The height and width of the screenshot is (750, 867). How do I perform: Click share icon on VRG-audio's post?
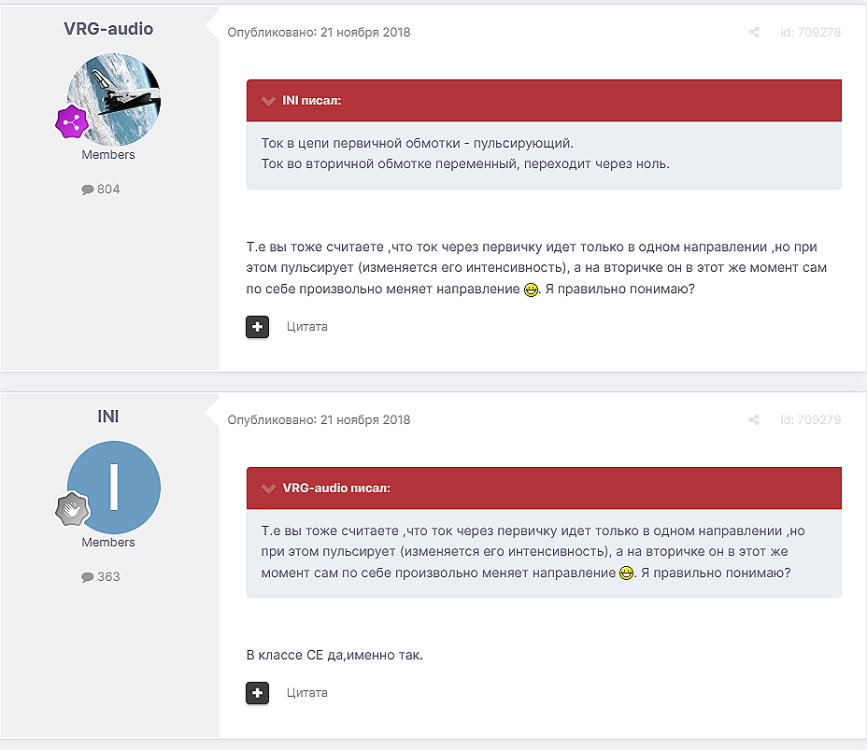(754, 33)
